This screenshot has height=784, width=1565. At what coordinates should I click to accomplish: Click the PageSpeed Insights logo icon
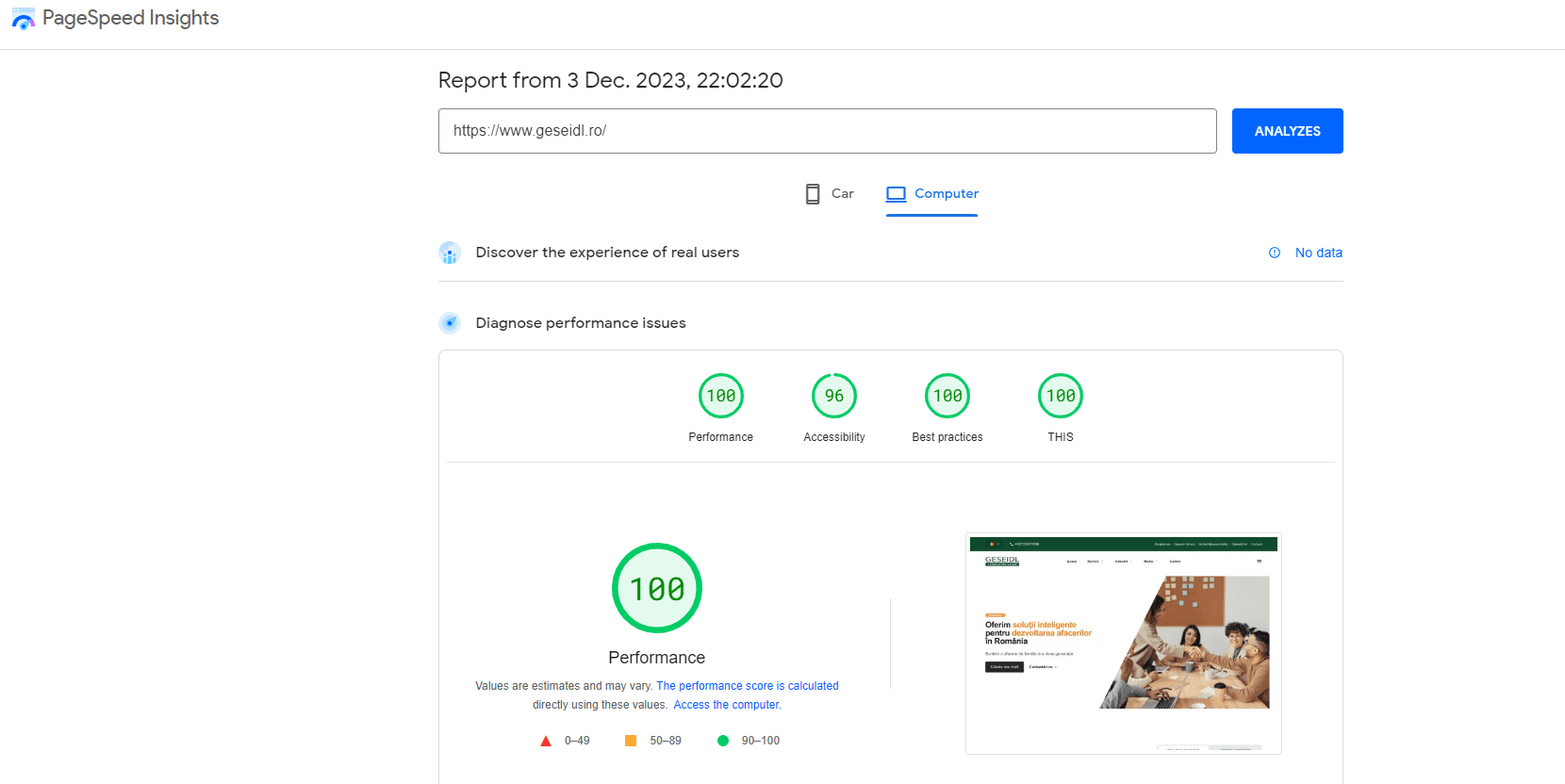pyautogui.click(x=23, y=18)
